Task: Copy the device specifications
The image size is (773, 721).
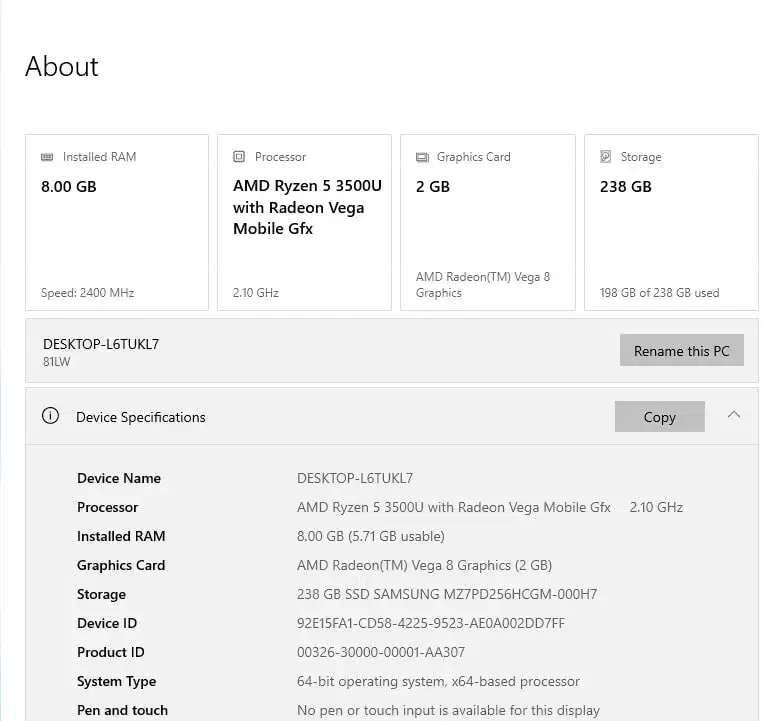Action: [x=659, y=417]
